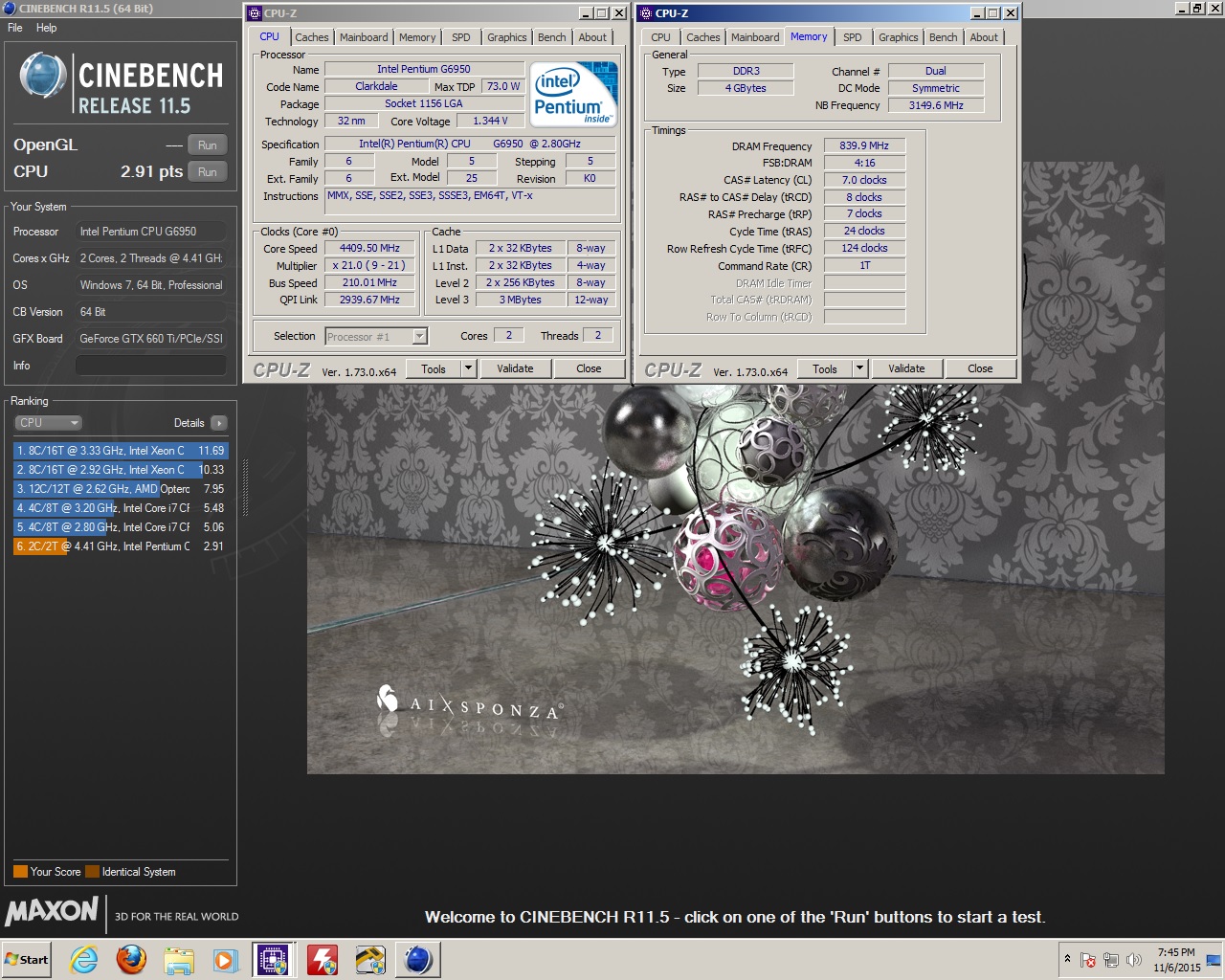This screenshot has width=1225, height=980.
Task: Open Bench tab in left CPU-Z
Action: coord(551,37)
